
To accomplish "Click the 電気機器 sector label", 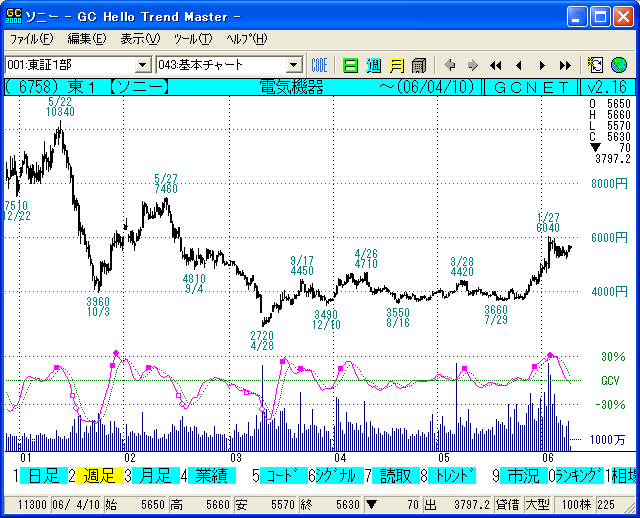I will (291, 87).
